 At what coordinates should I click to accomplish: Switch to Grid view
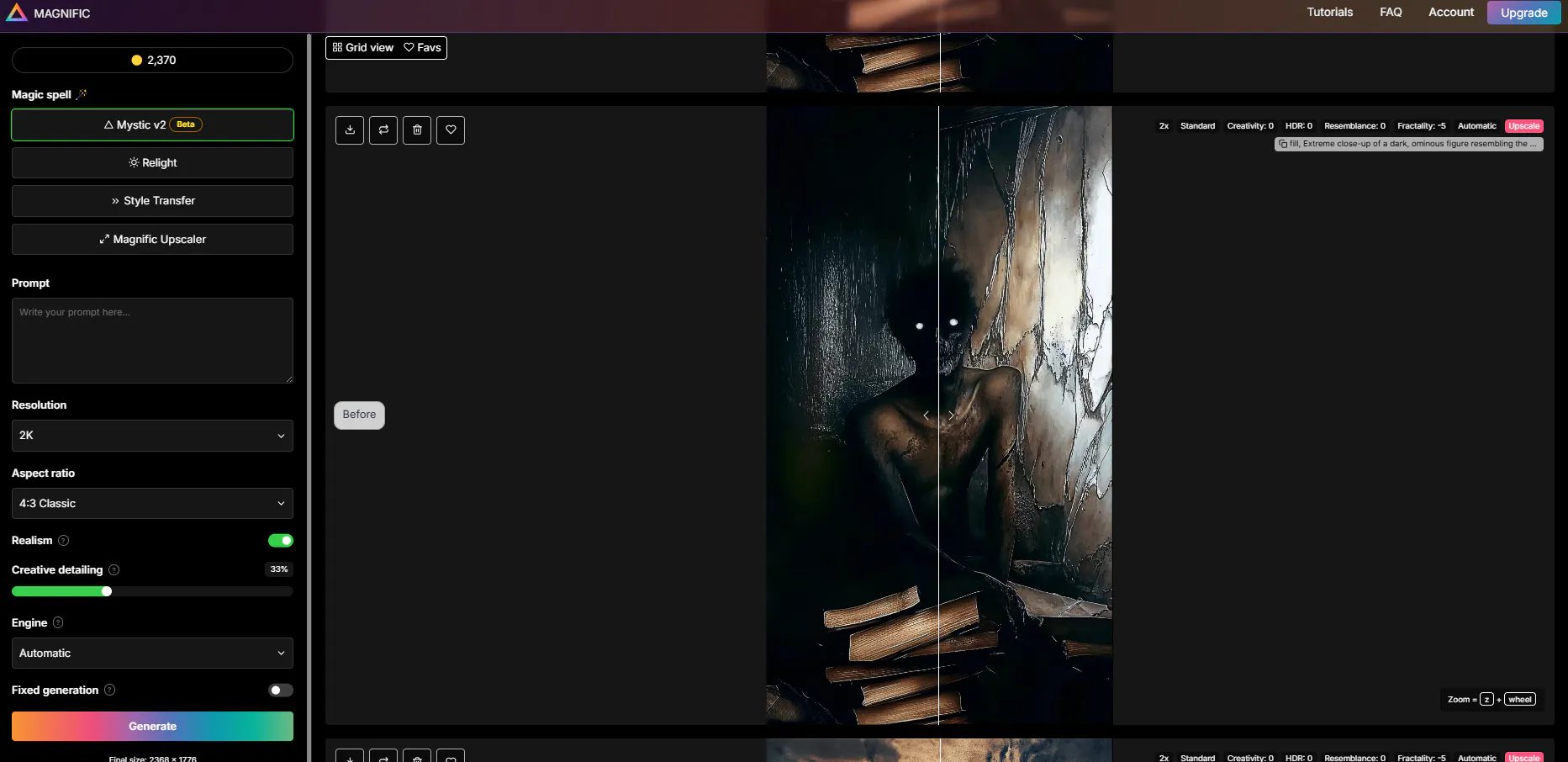coord(363,48)
